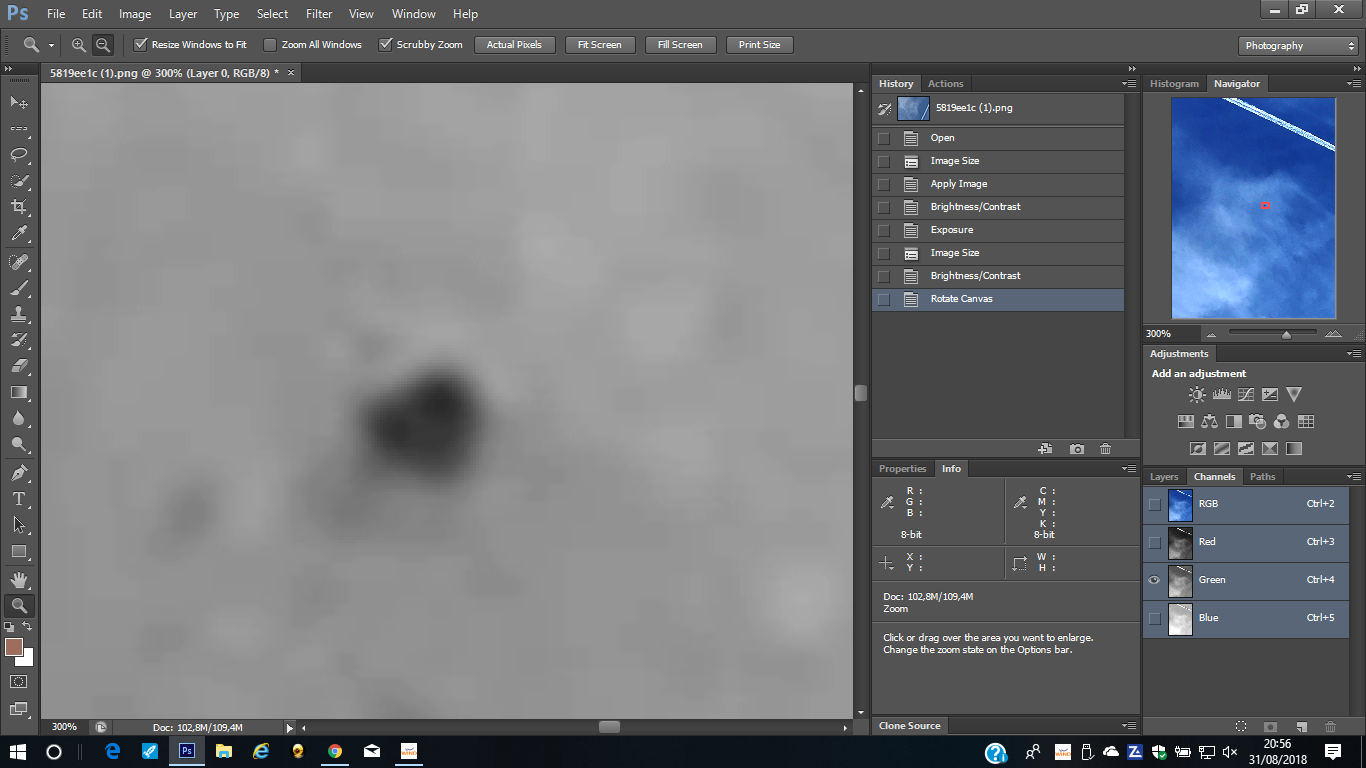
Task: Create new snapshot camera icon in History
Action: point(1076,449)
